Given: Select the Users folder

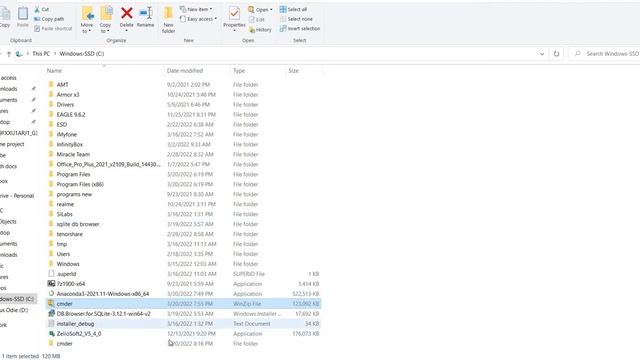Looking at the screenshot, I should [63, 254].
